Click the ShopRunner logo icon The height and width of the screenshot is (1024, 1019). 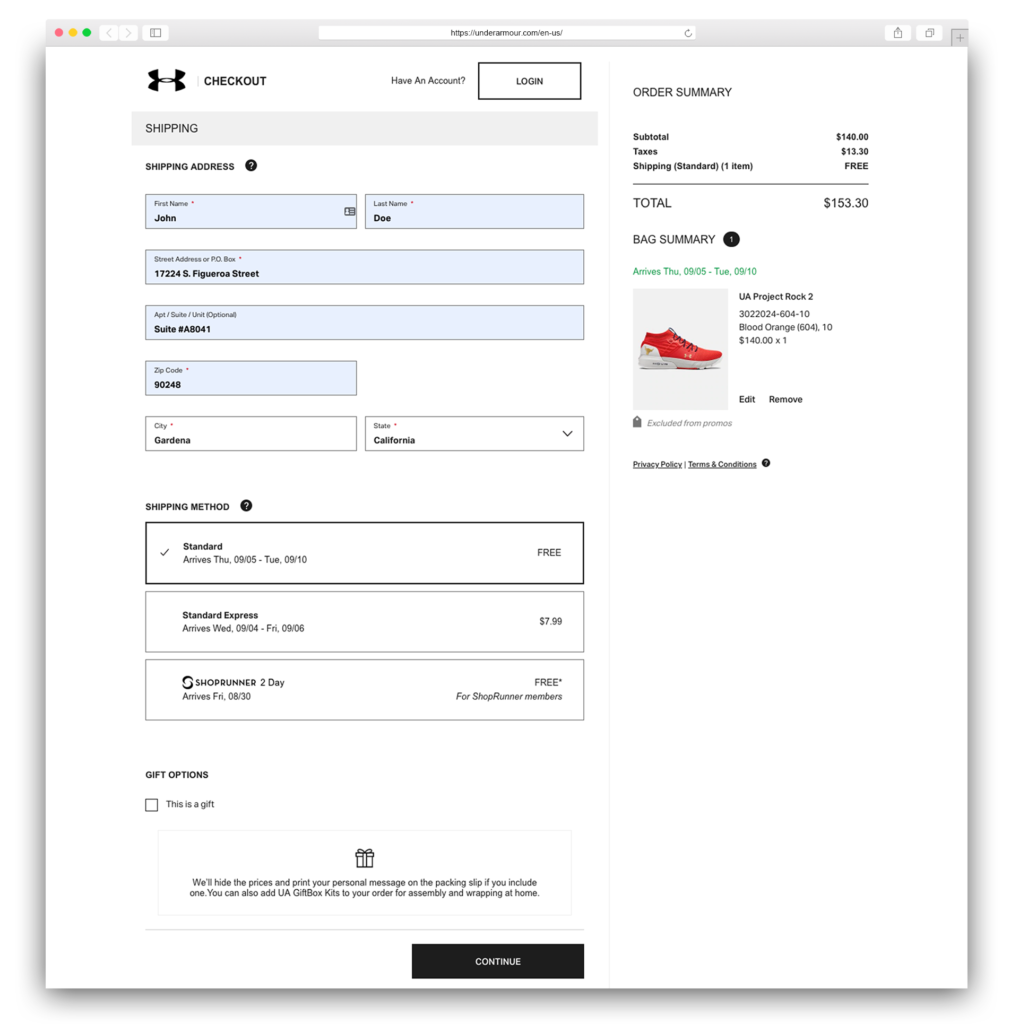(187, 682)
